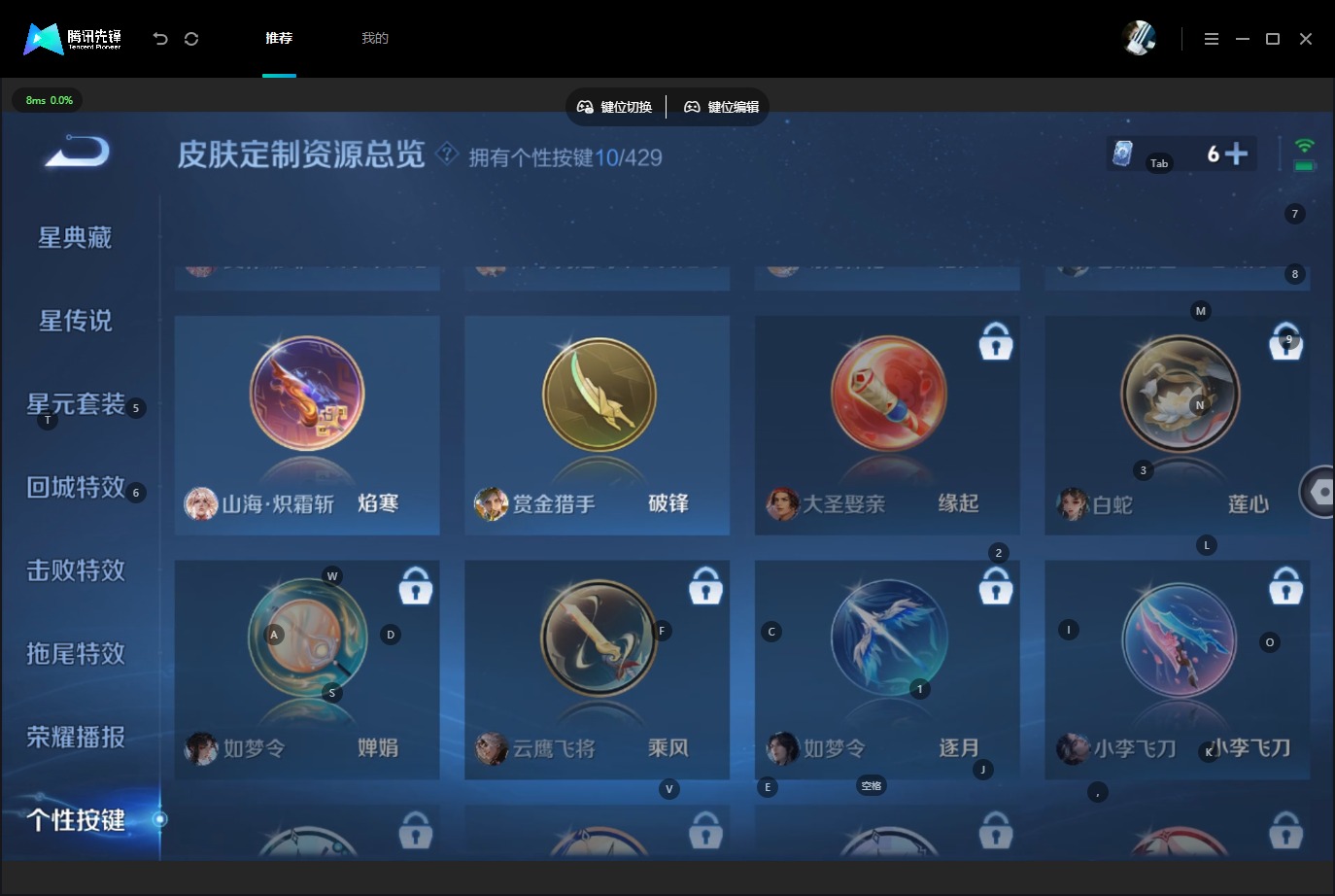
Task: Click the 山海·炽霜斩 skin name
Action: (x=278, y=504)
